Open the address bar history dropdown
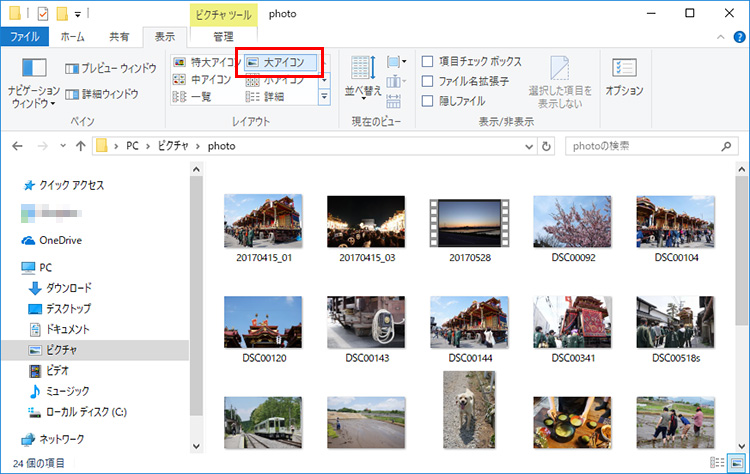750x474 pixels. 526,146
